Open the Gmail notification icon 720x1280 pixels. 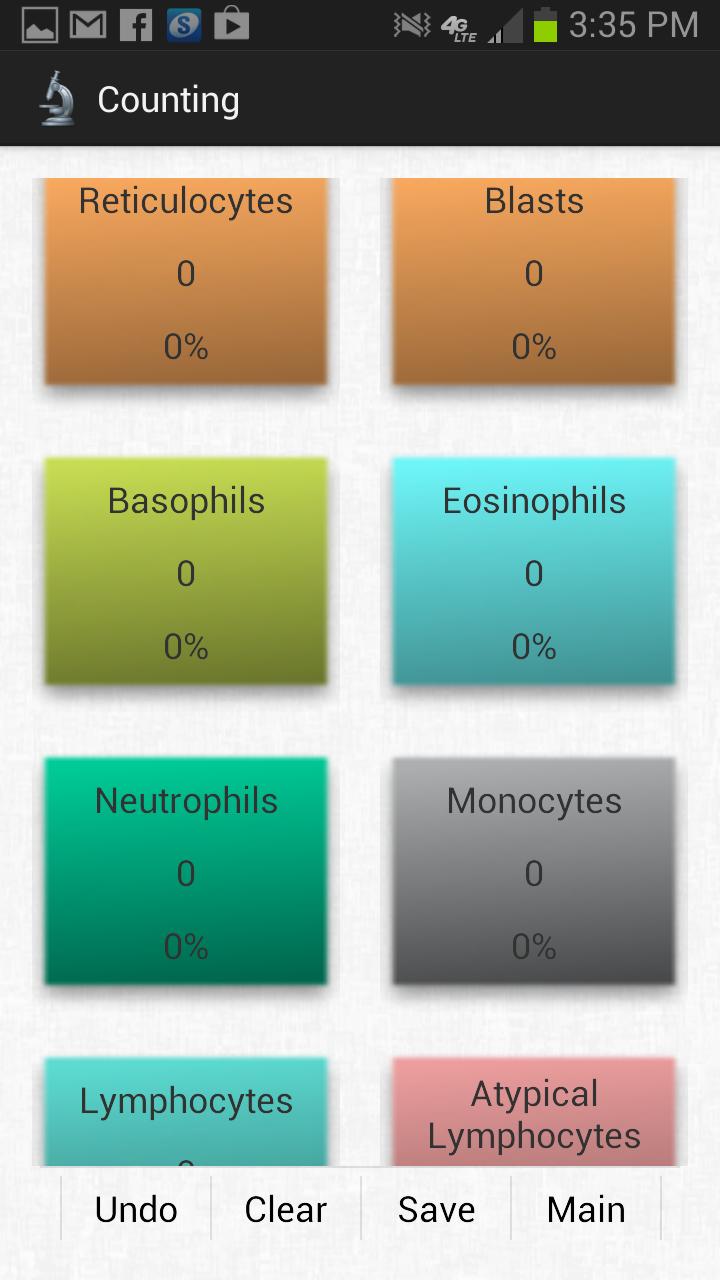click(x=88, y=24)
